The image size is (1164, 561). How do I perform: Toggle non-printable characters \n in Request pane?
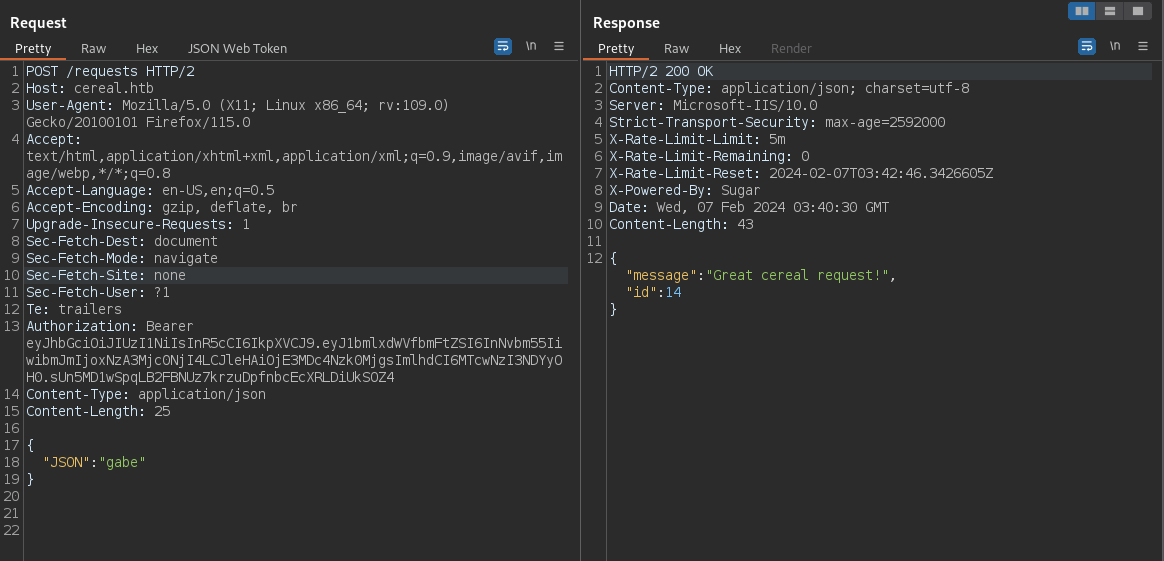(x=531, y=46)
